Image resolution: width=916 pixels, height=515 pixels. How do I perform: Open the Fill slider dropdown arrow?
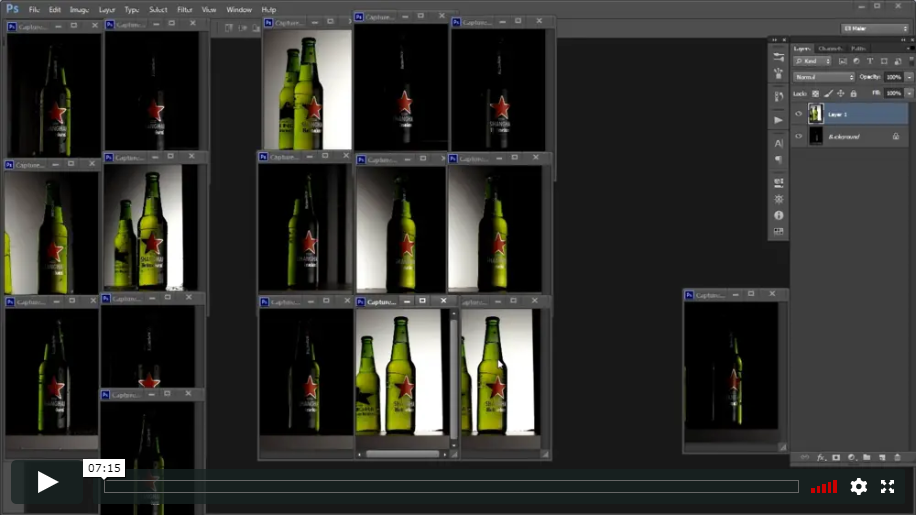pyautogui.click(x=909, y=93)
